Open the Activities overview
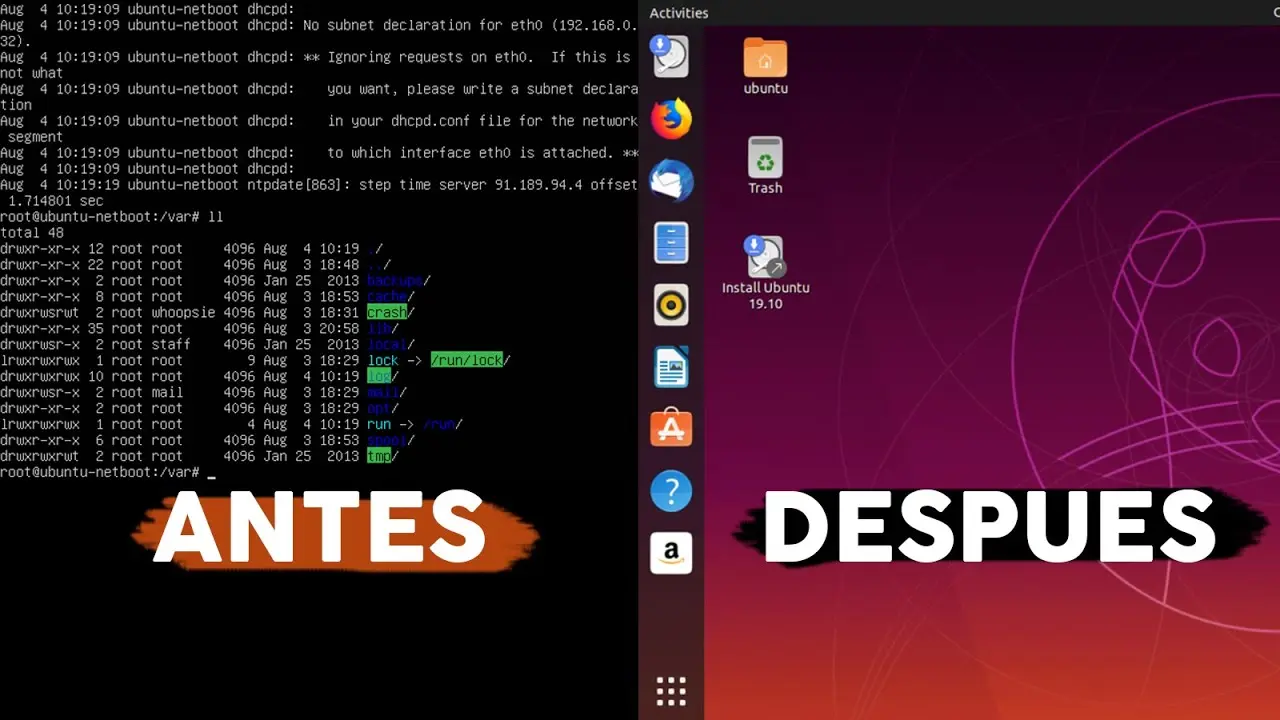This screenshot has width=1280, height=720. click(679, 13)
